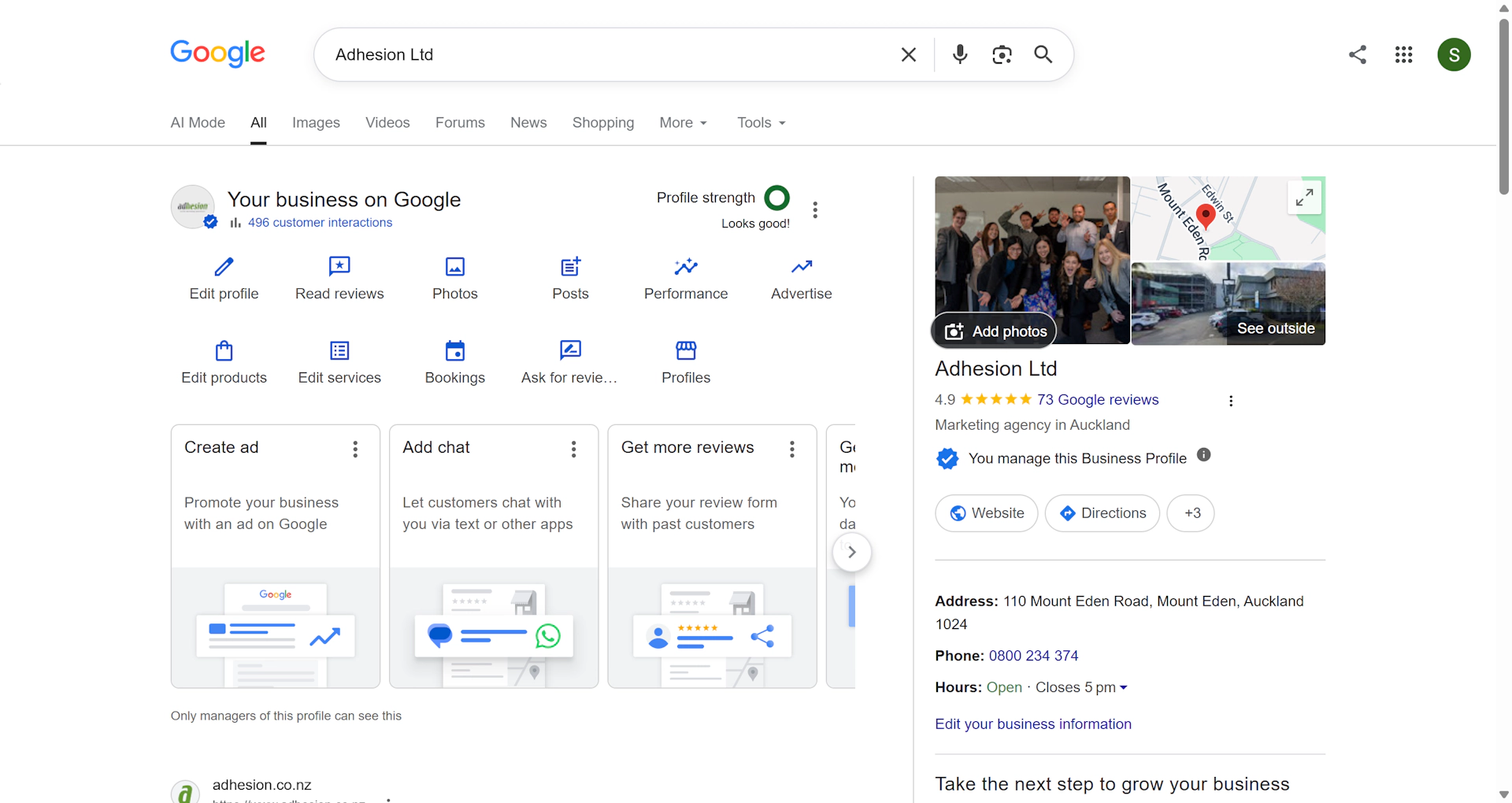Switch to Shopping tab

coord(603,123)
